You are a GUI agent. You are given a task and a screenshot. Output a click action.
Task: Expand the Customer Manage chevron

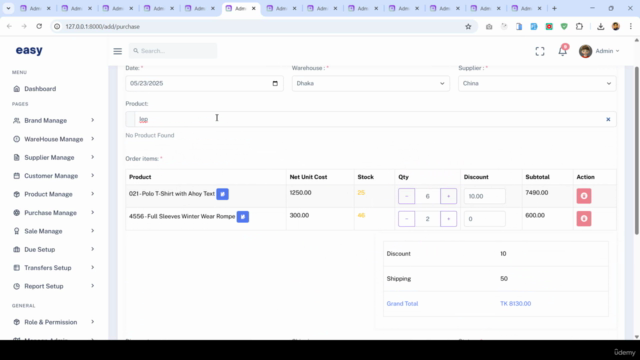[x=93, y=176]
